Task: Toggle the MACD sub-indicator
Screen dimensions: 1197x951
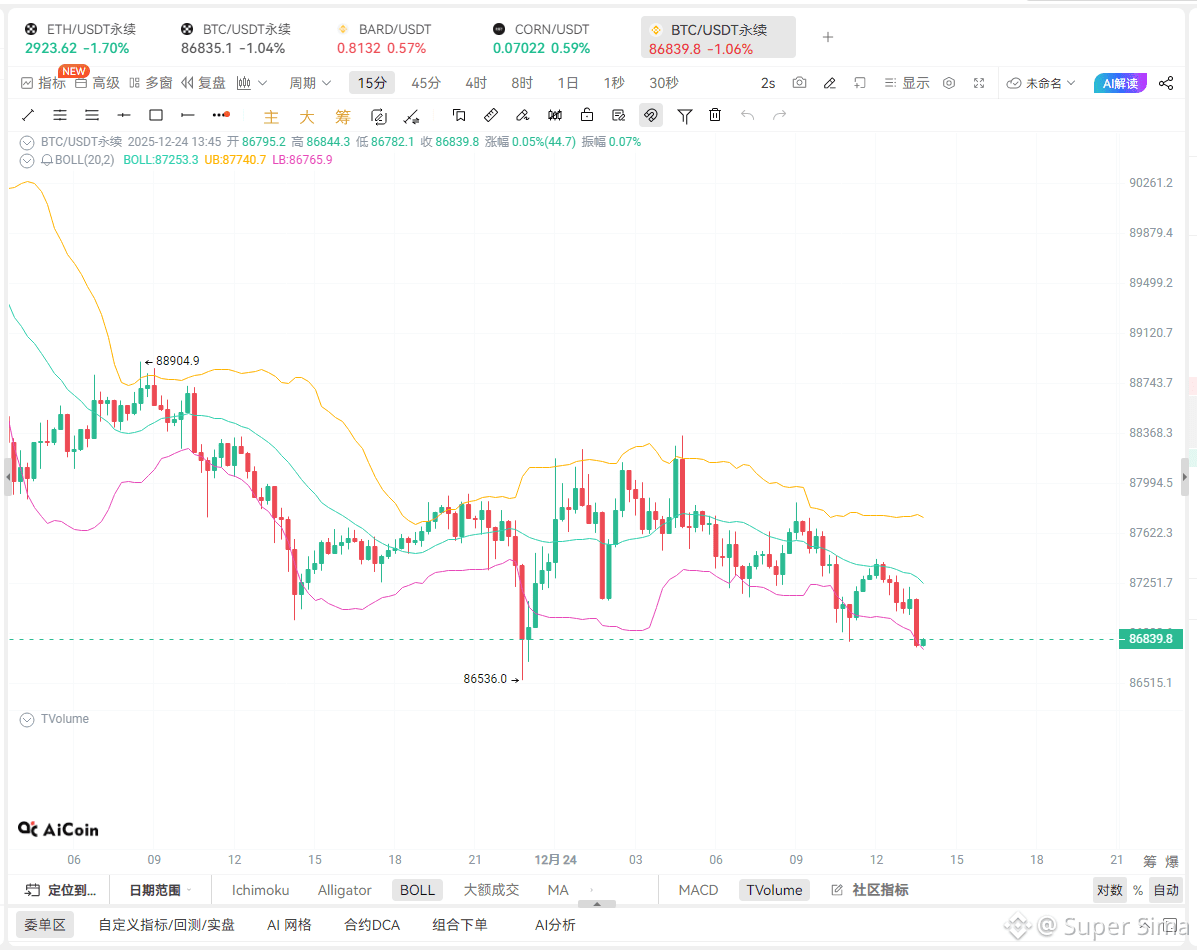Action: coord(698,890)
